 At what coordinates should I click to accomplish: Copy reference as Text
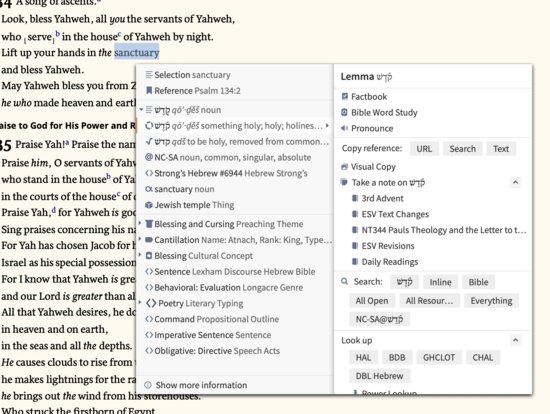point(501,149)
